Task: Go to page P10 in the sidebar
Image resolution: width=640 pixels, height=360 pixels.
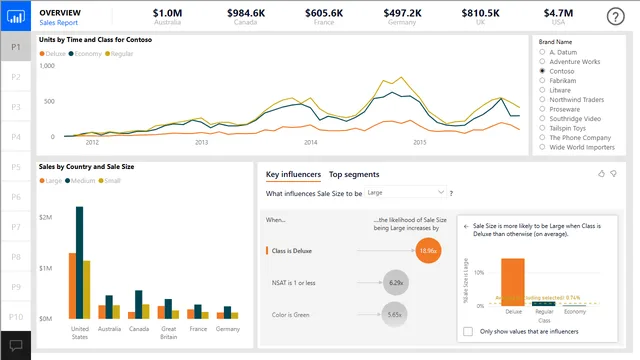Action: 16,317
